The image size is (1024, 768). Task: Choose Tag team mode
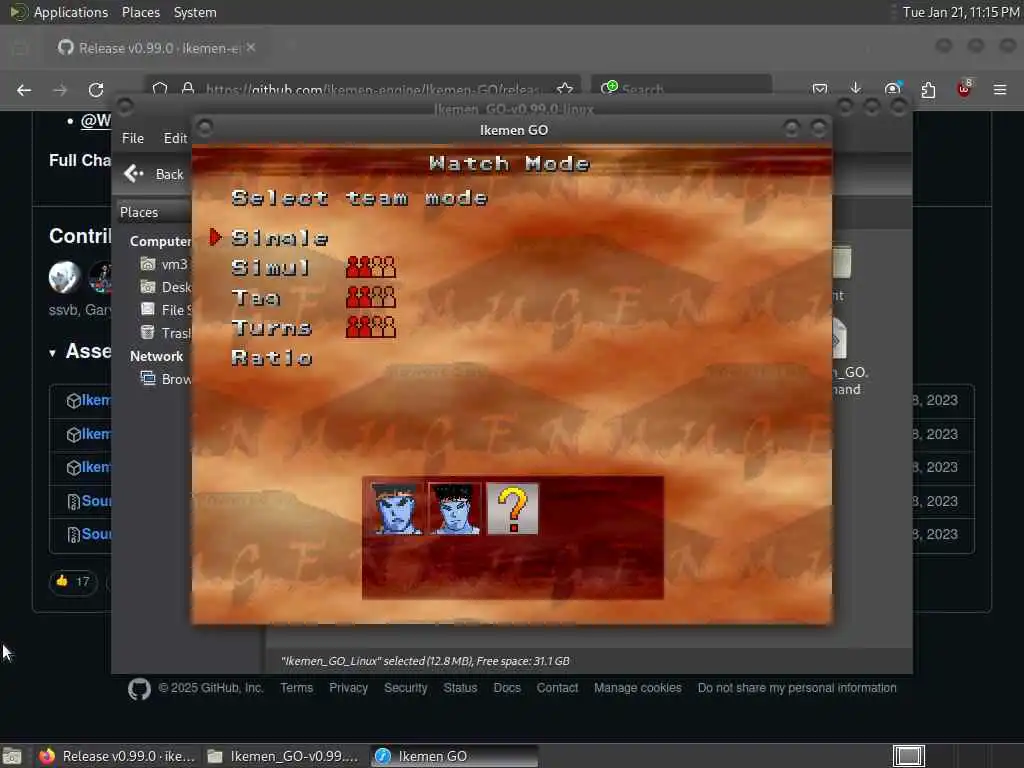pyautogui.click(x=256, y=298)
